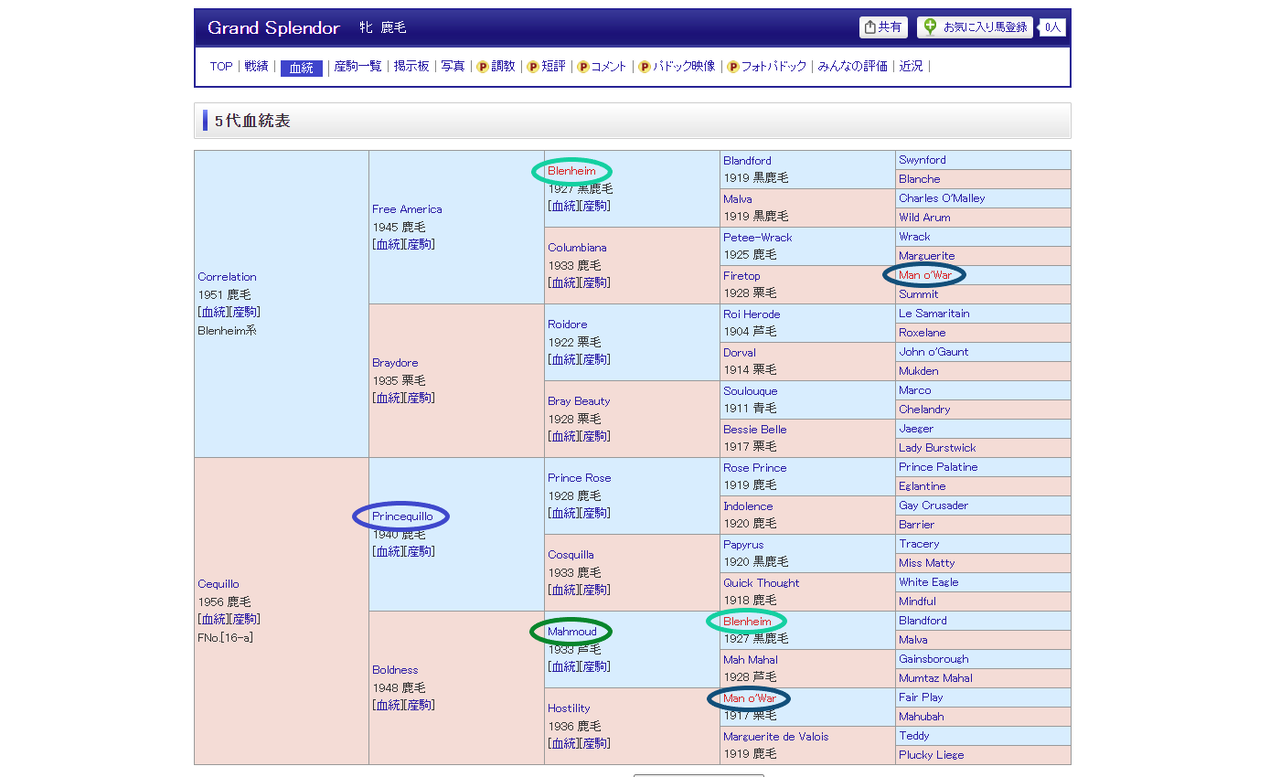This screenshot has height=777, width=1280.
Task: Open the Papyrus link
Action: (x=745, y=545)
